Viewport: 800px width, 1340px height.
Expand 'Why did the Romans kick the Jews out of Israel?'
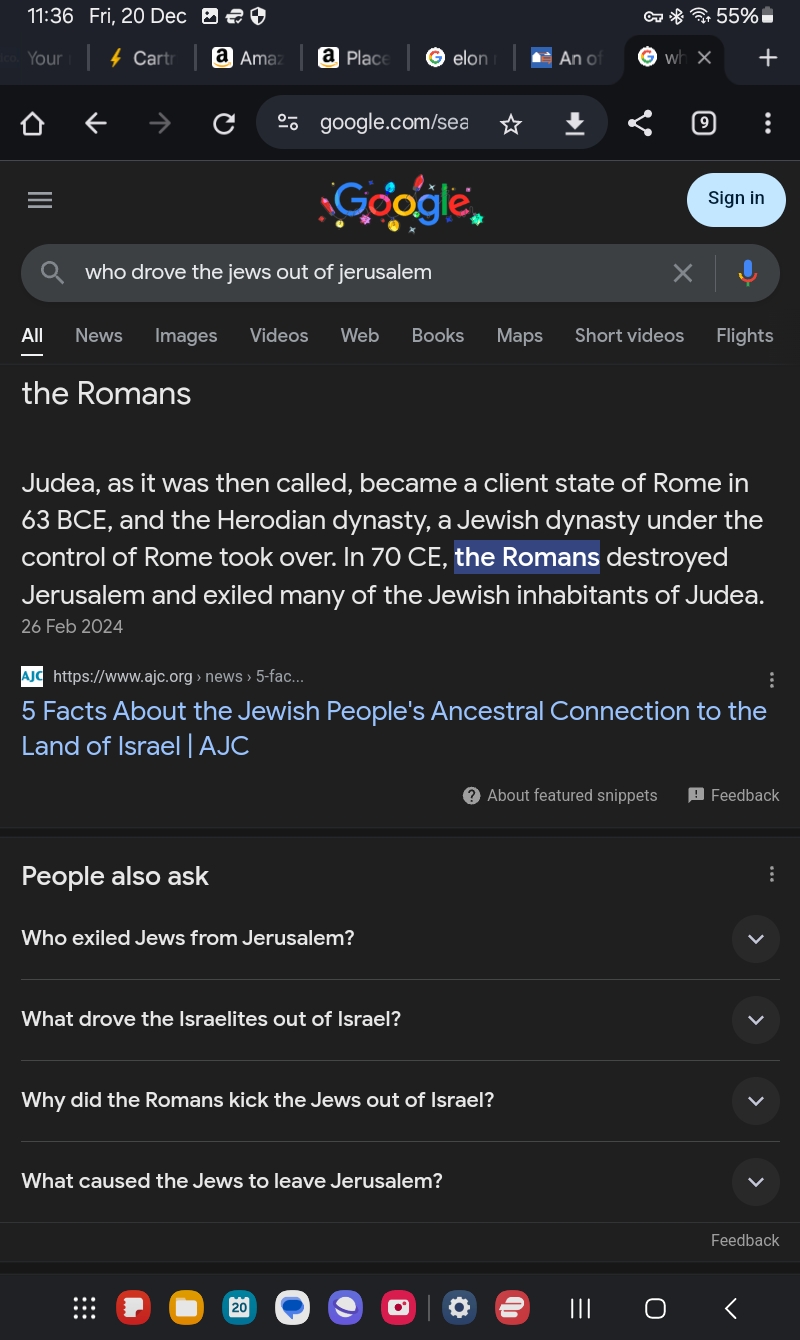pos(756,1100)
